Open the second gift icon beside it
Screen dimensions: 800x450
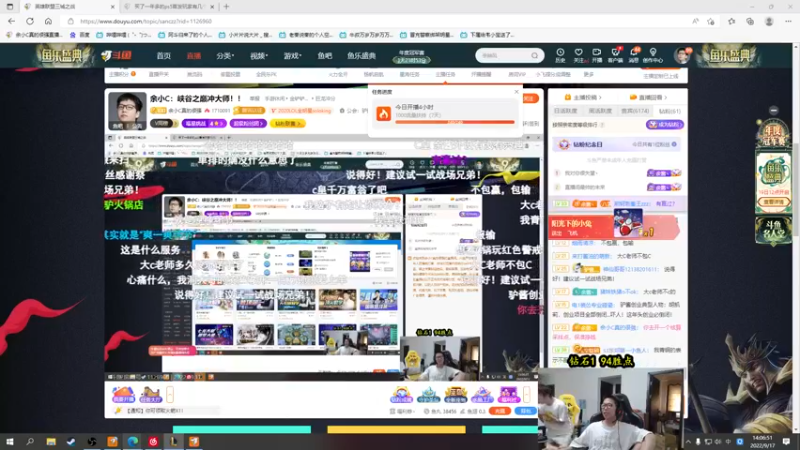click(151, 394)
